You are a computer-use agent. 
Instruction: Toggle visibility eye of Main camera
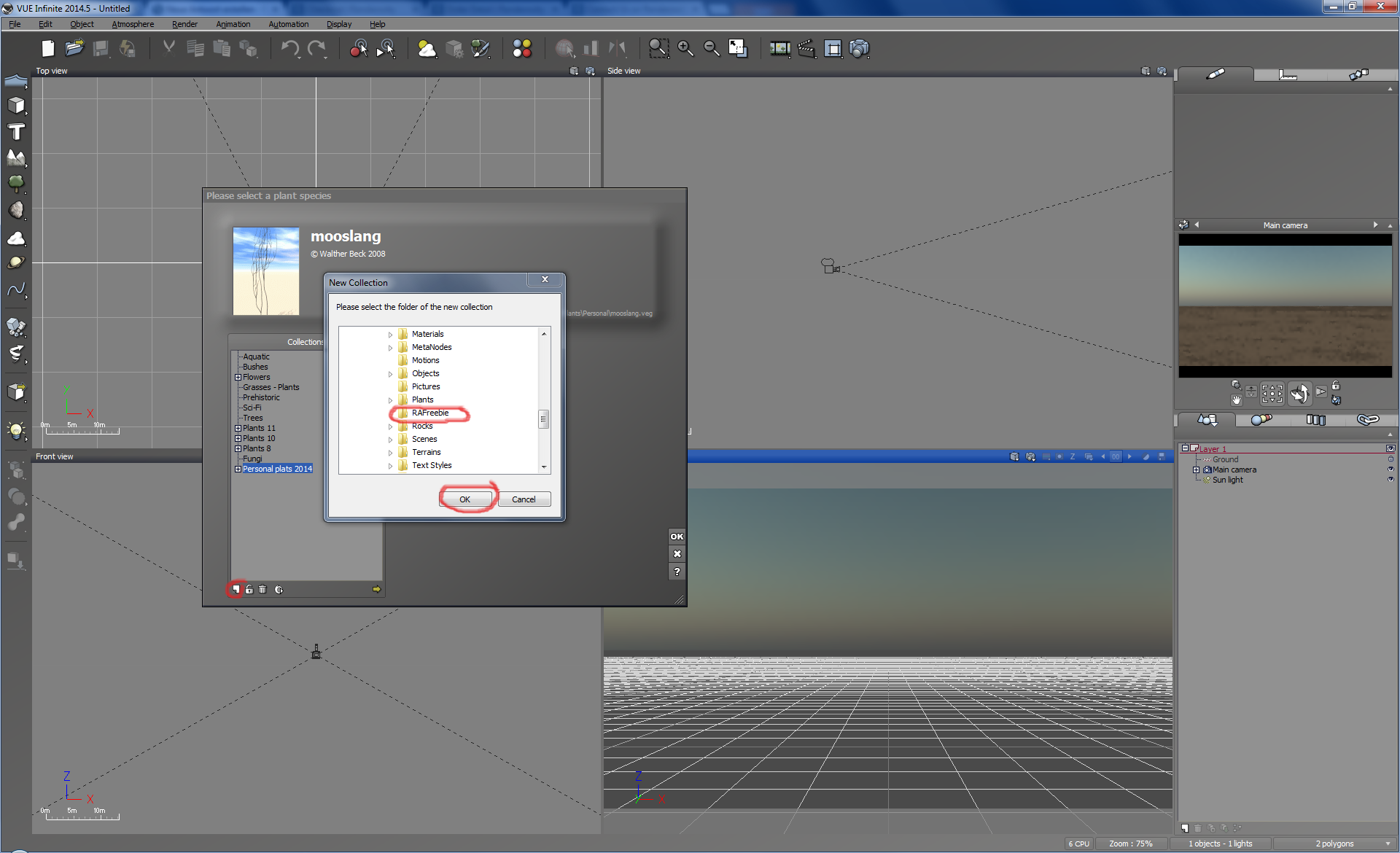1390,470
